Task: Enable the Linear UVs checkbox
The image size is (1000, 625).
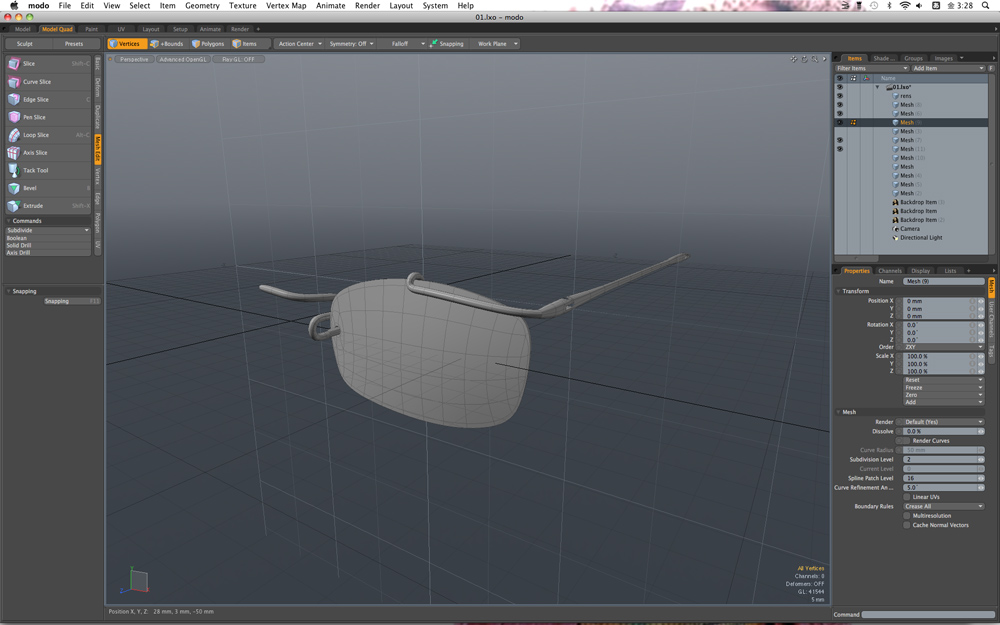Action: 906,497
